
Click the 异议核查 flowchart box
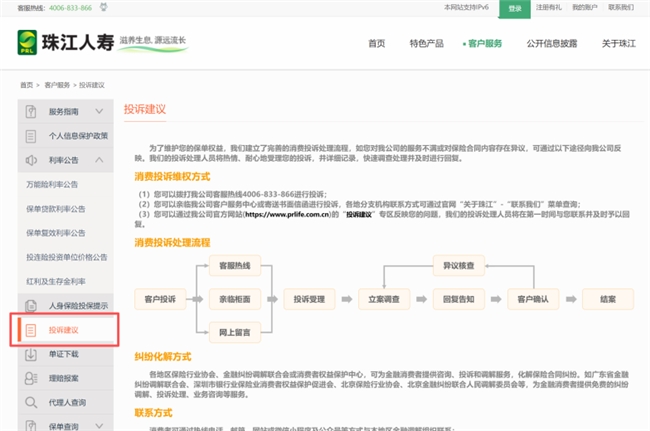[458, 266]
